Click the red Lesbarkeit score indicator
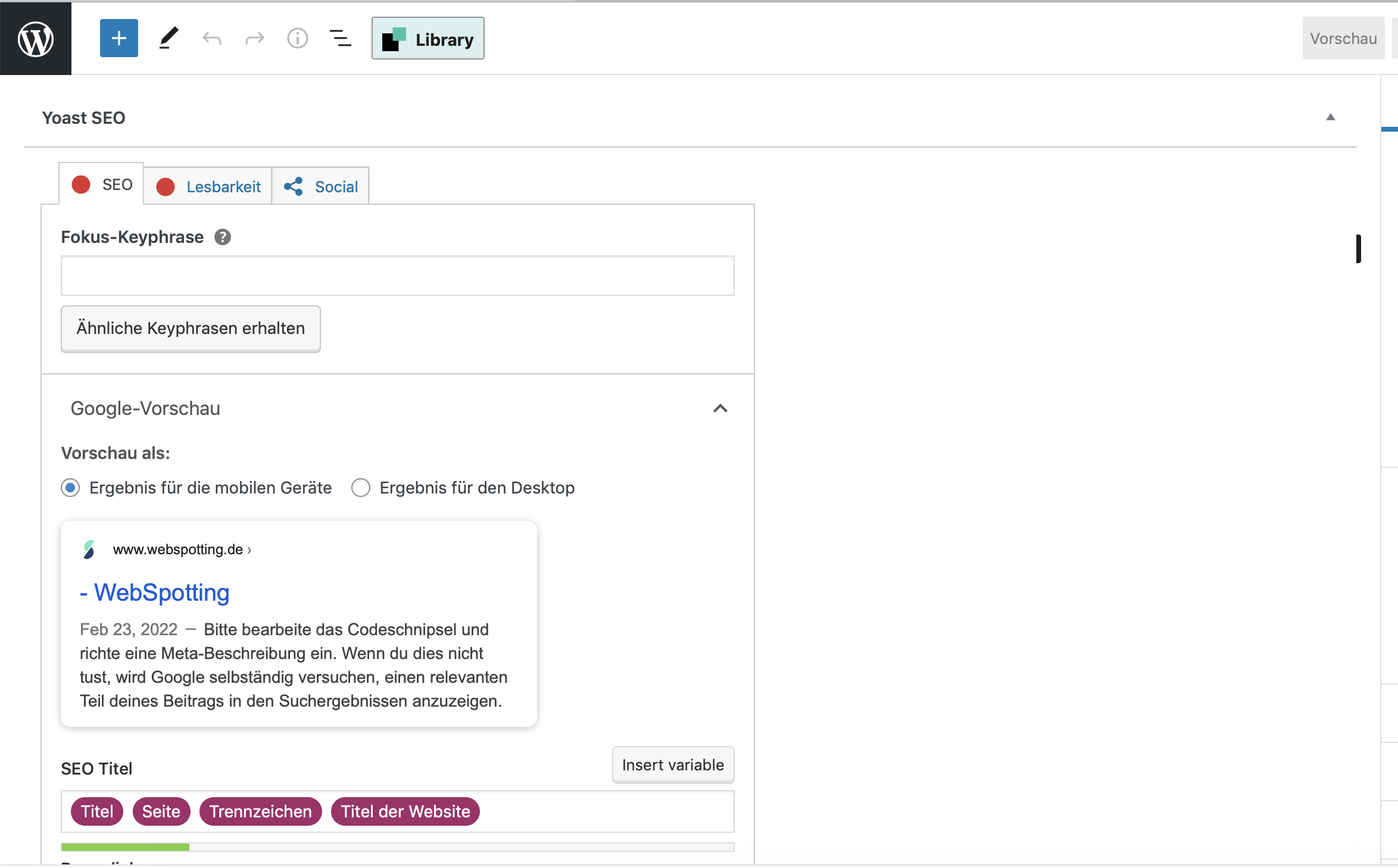Screen dimensions: 1398x868 pyautogui.click(x=166, y=187)
